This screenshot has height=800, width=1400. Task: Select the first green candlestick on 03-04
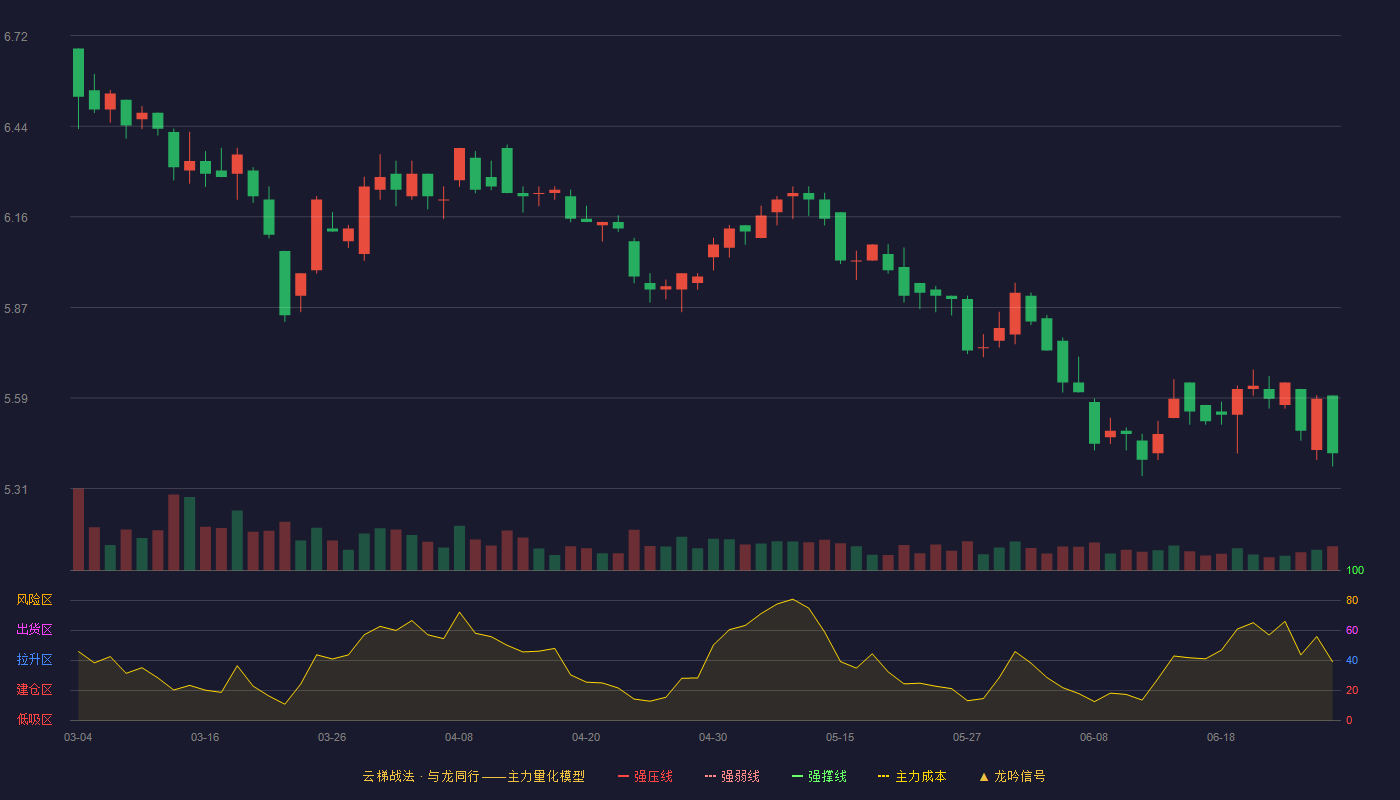[78, 72]
